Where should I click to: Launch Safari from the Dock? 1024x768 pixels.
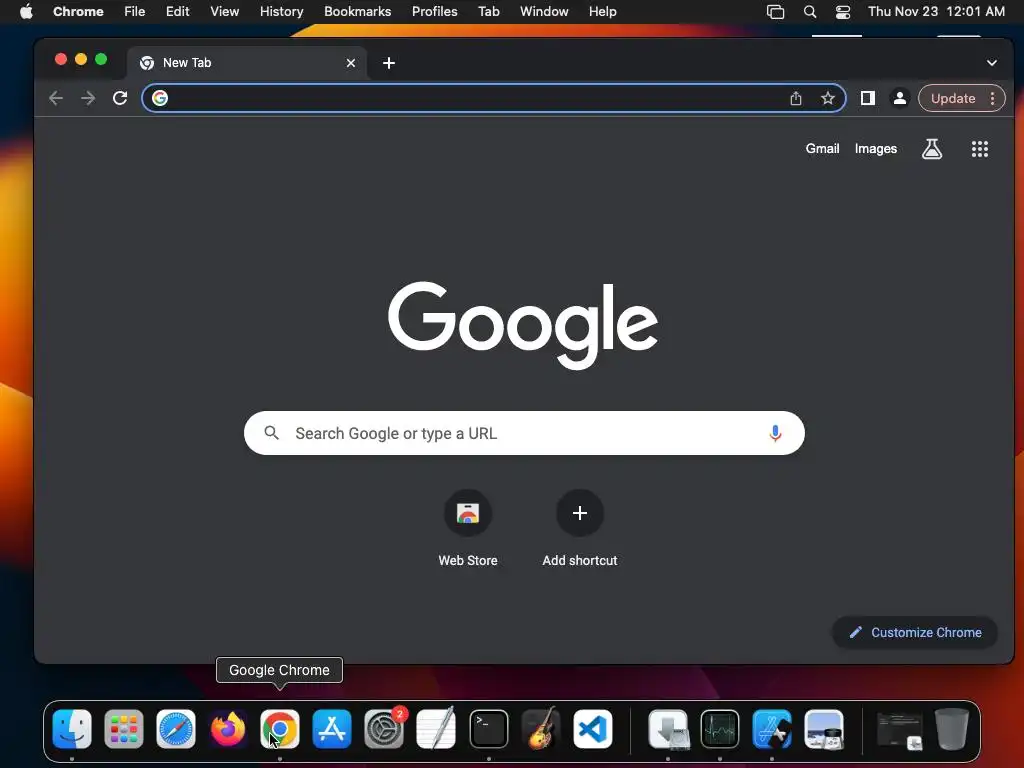(176, 729)
